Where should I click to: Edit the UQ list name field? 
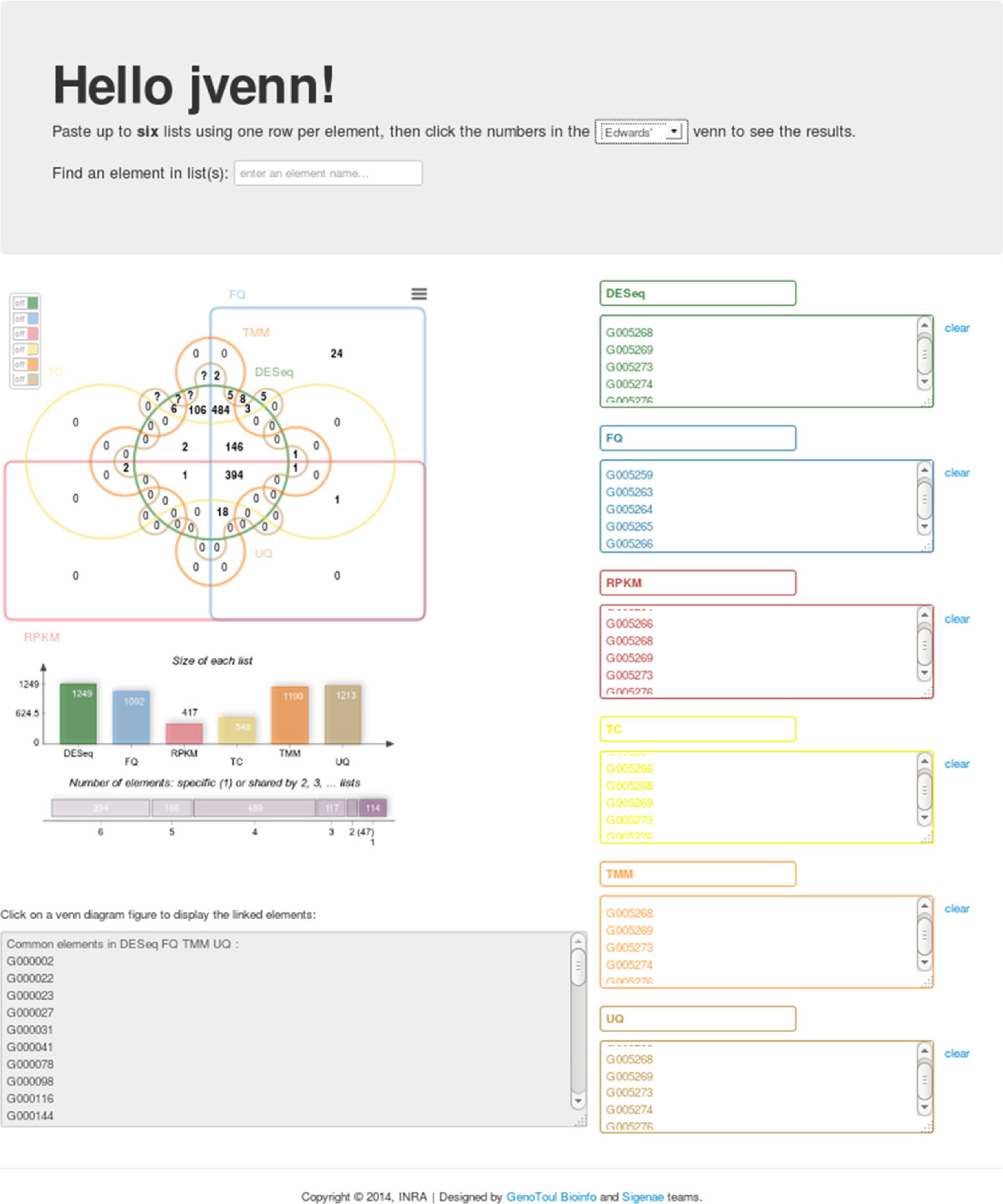[698, 1018]
